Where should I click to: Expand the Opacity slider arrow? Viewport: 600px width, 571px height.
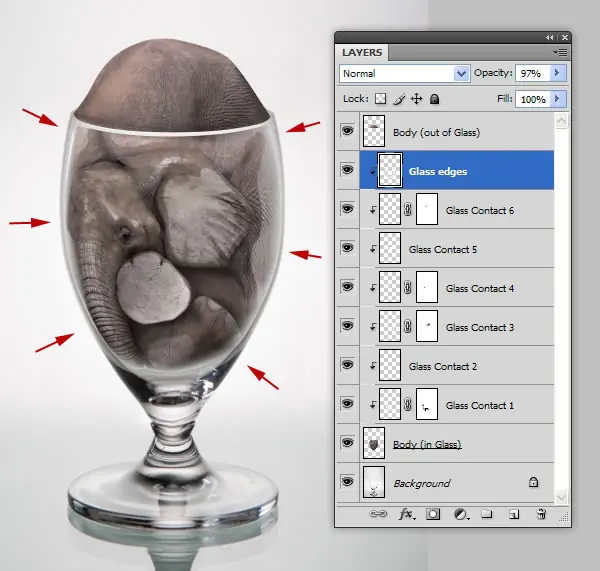[x=558, y=73]
